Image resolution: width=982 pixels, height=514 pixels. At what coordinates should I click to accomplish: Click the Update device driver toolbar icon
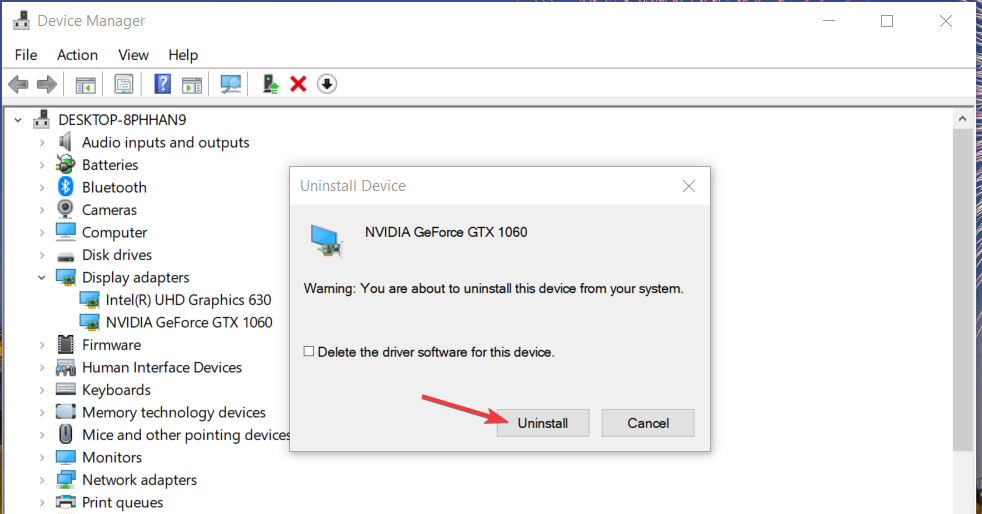tap(270, 84)
